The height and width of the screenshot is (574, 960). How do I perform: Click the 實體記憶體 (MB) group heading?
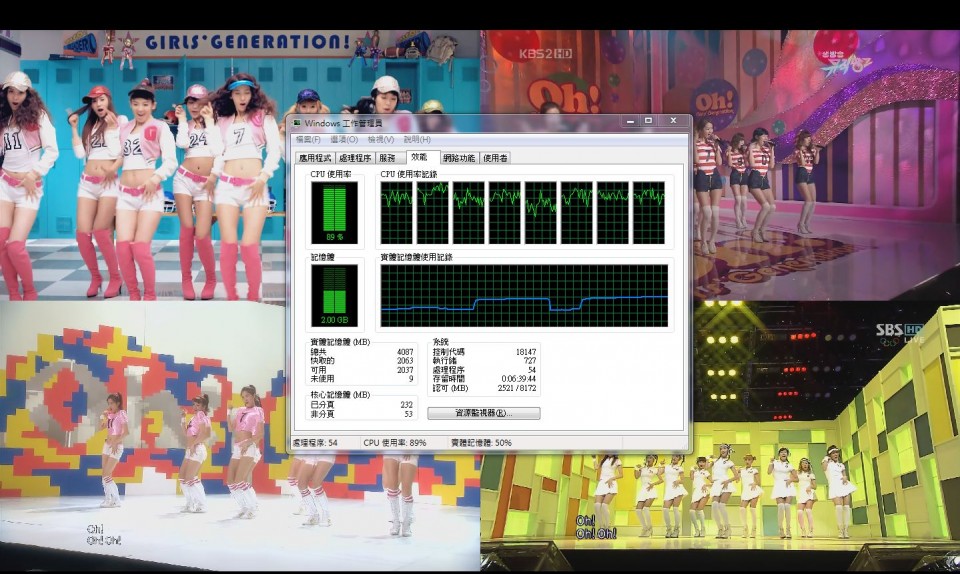pyautogui.click(x=340, y=342)
